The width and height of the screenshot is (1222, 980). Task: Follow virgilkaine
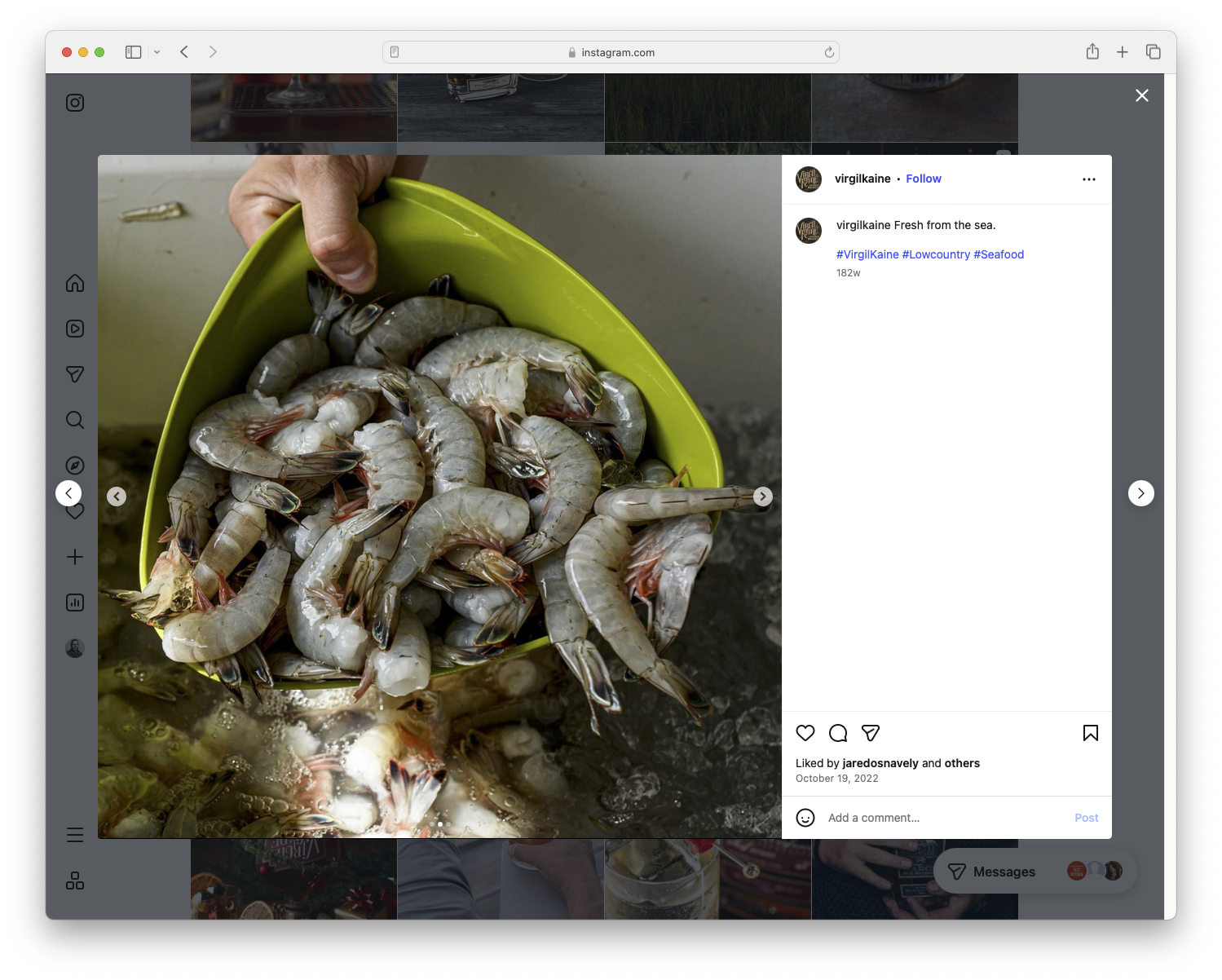(924, 179)
